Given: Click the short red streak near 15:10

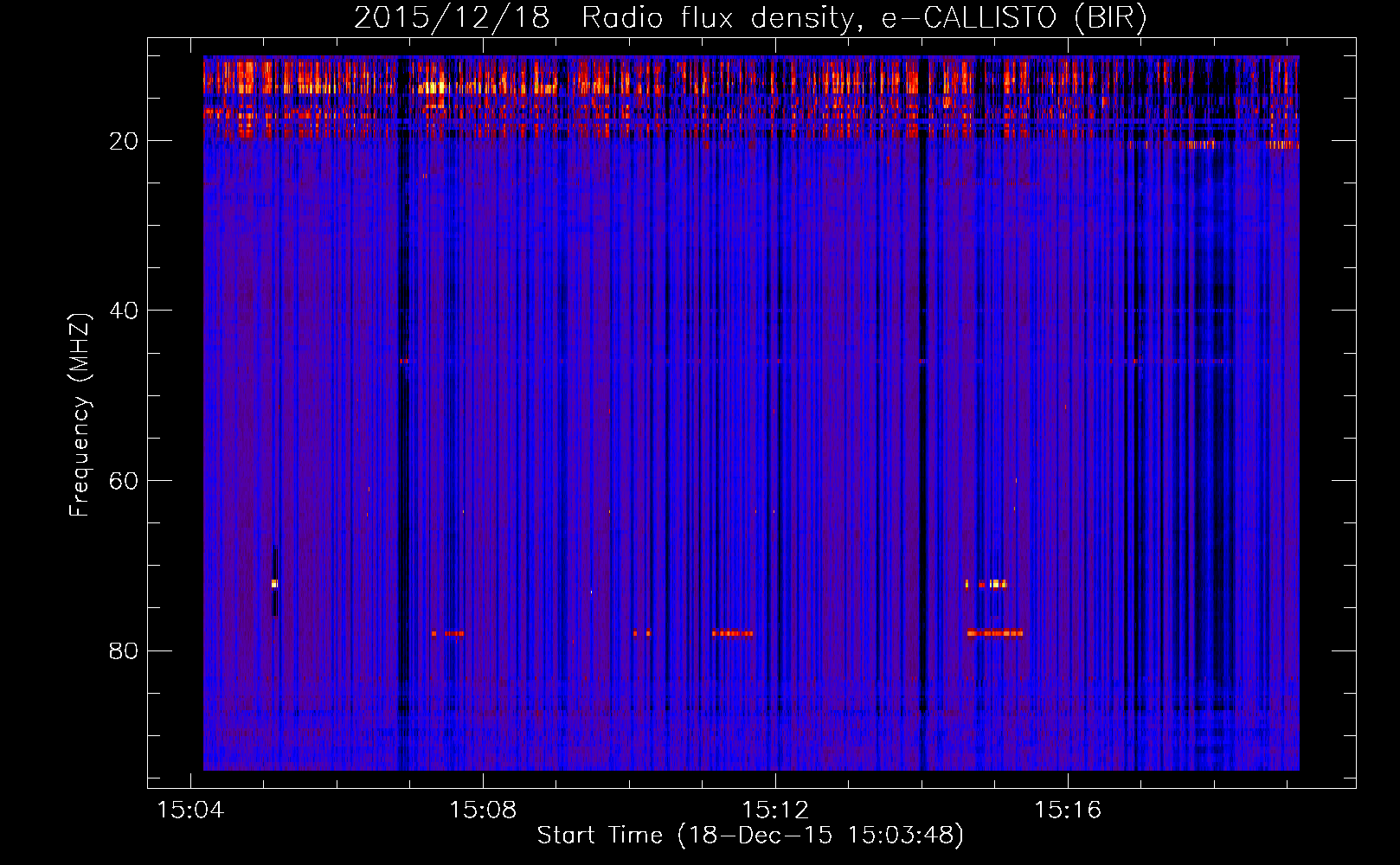Looking at the screenshot, I should click(641, 633).
